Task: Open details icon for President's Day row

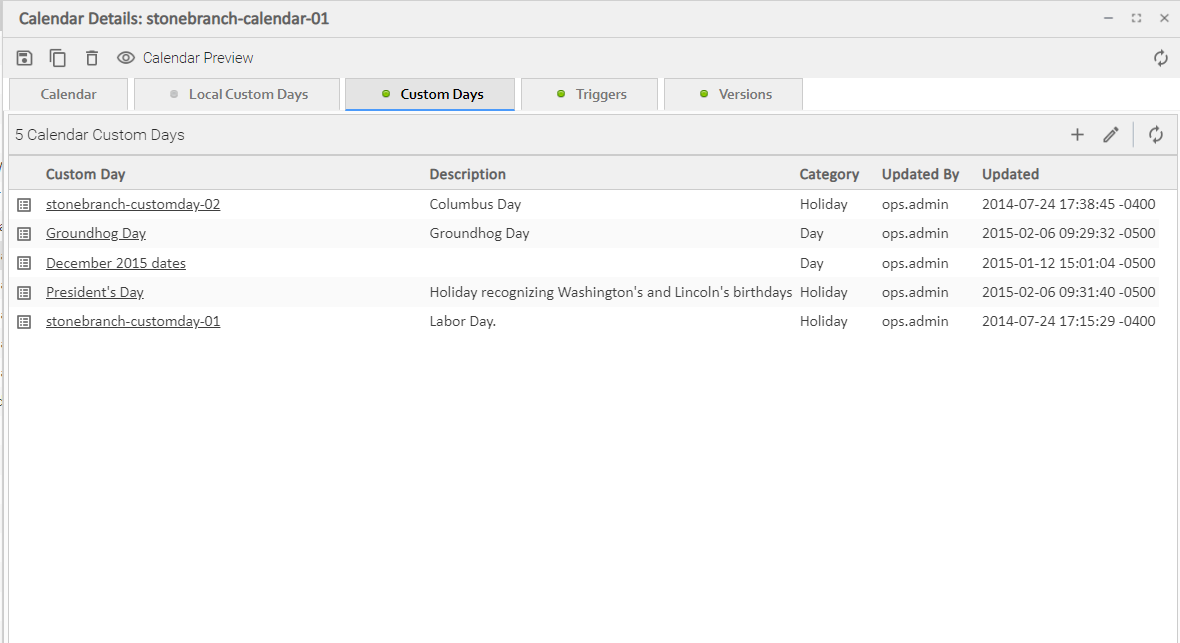Action: coord(25,293)
